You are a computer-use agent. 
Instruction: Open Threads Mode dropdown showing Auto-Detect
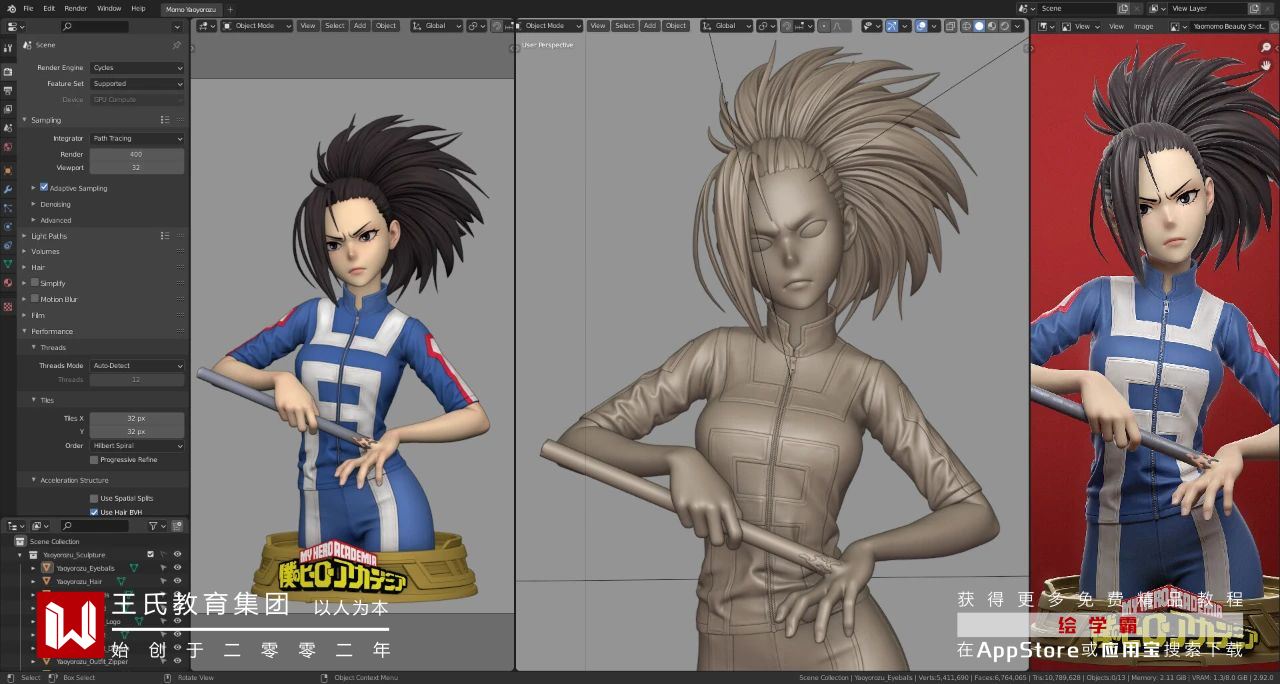137,366
